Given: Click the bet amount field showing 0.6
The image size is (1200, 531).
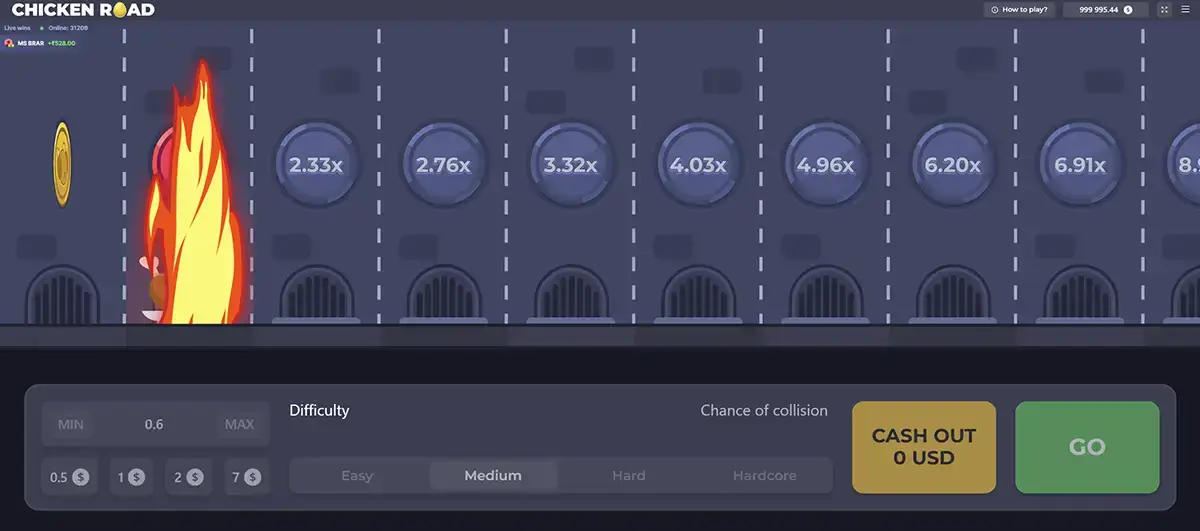Looking at the screenshot, I should click(x=154, y=424).
